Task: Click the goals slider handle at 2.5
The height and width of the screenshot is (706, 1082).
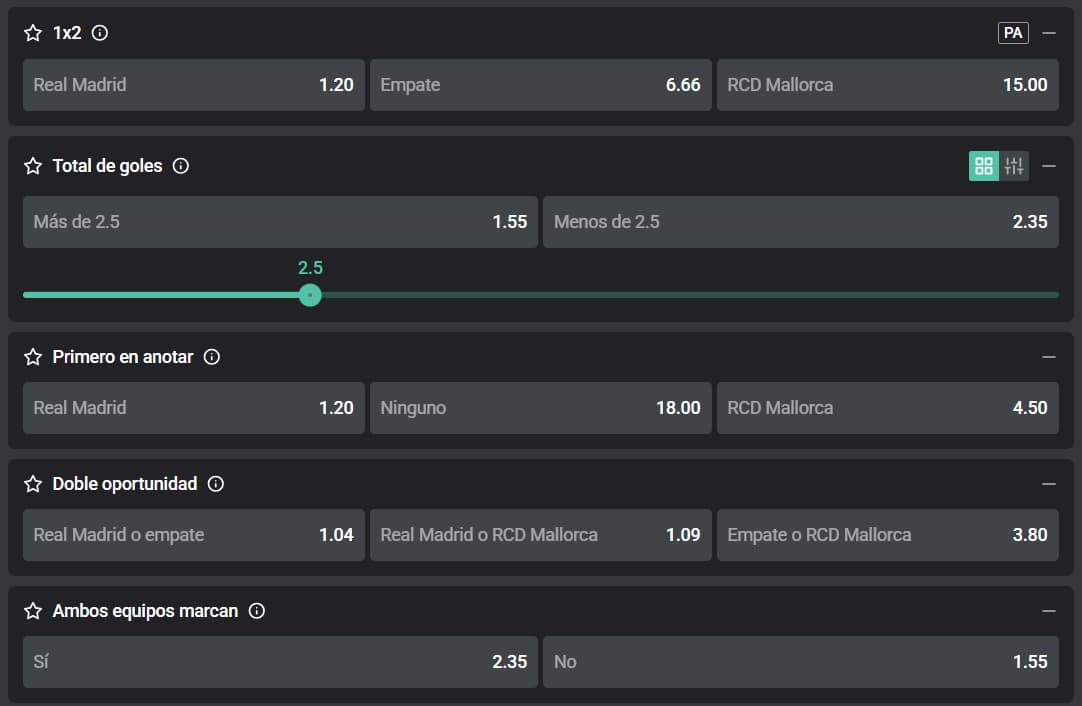Action: (x=310, y=295)
